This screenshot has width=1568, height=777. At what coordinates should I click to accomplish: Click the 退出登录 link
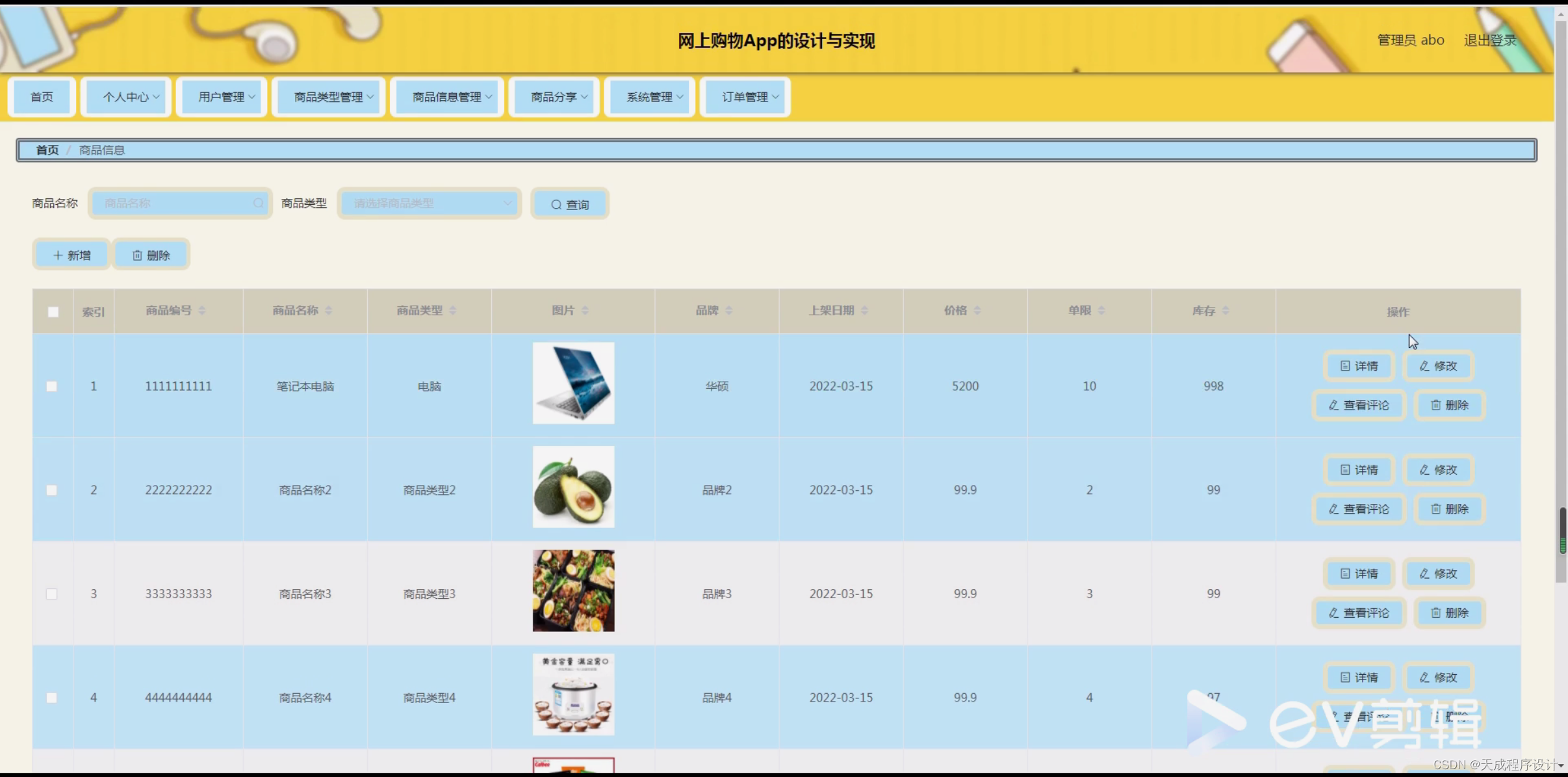pos(1488,40)
